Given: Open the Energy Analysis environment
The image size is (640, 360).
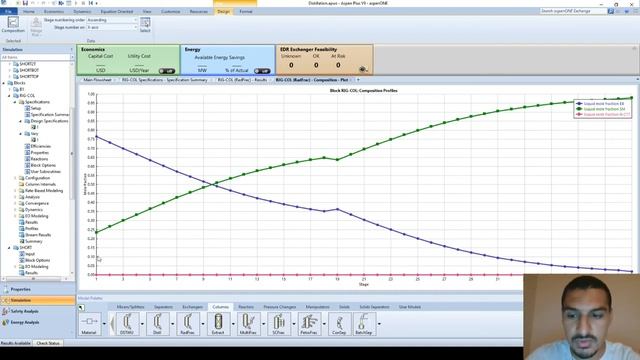Looking at the screenshot, I should (x=38, y=322).
